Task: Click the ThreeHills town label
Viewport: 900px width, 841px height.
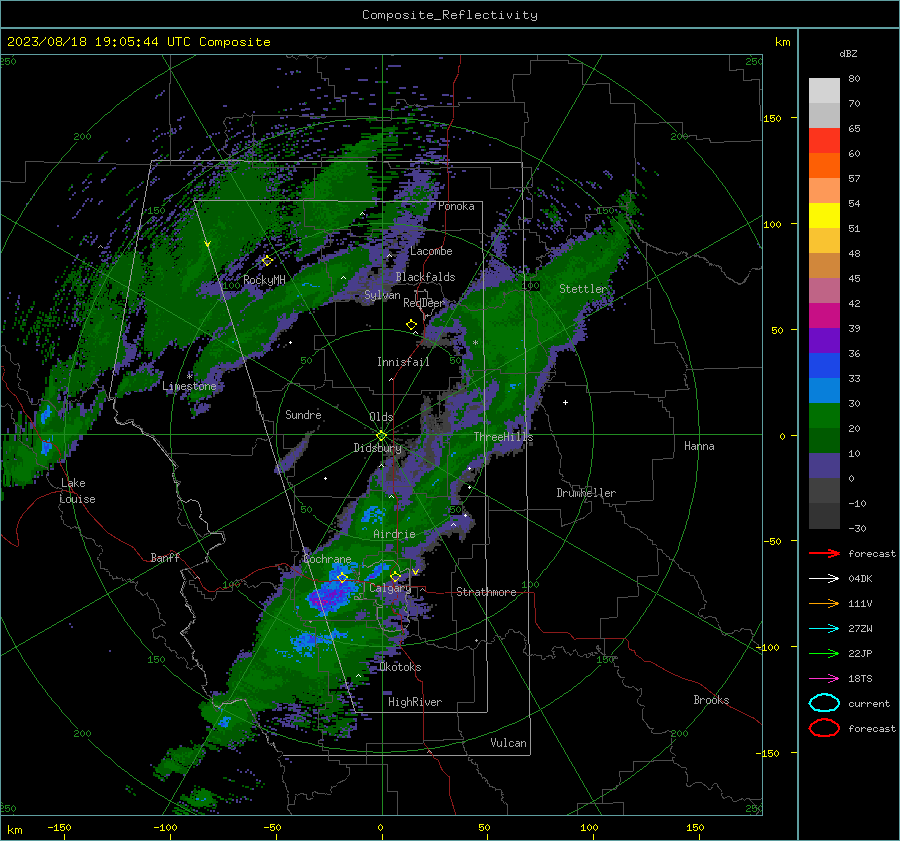Action: pyautogui.click(x=503, y=437)
